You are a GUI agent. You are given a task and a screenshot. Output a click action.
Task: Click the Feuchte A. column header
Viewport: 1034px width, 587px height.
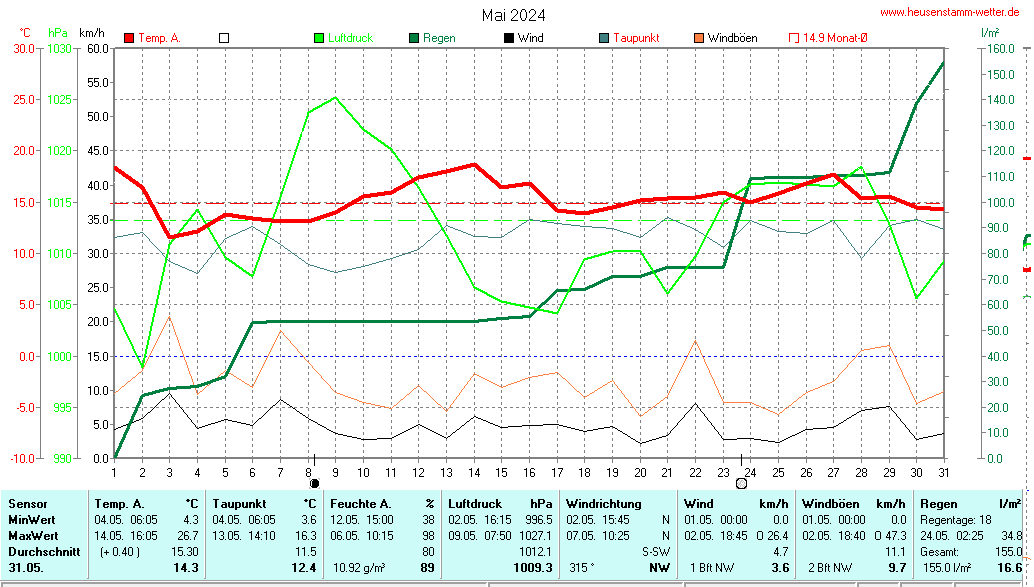tap(359, 504)
